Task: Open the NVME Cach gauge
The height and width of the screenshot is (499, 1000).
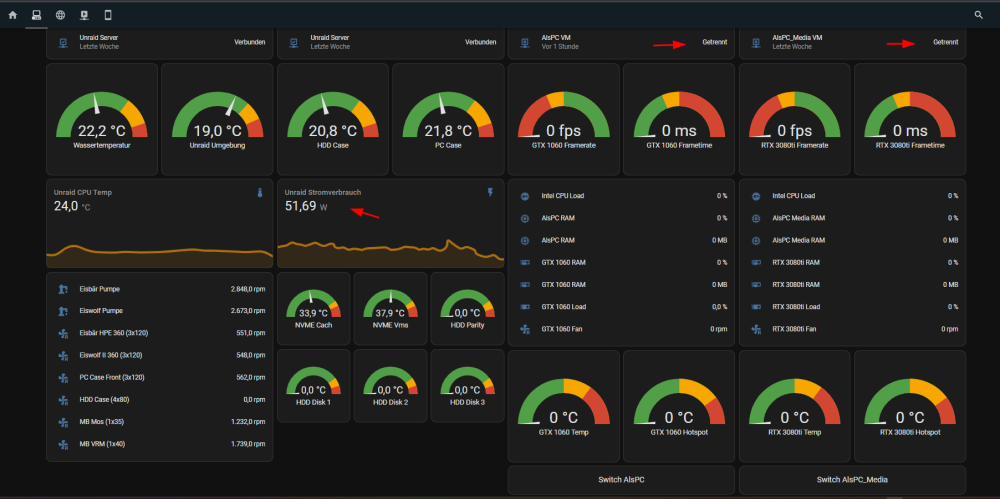Action: coord(313,309)
